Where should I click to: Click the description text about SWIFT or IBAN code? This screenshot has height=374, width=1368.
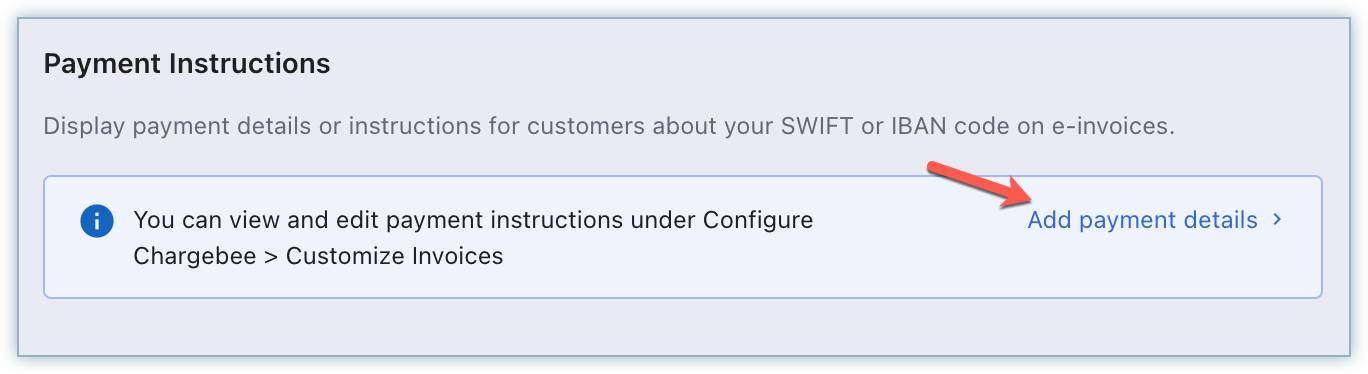click(x=609, y=128)
